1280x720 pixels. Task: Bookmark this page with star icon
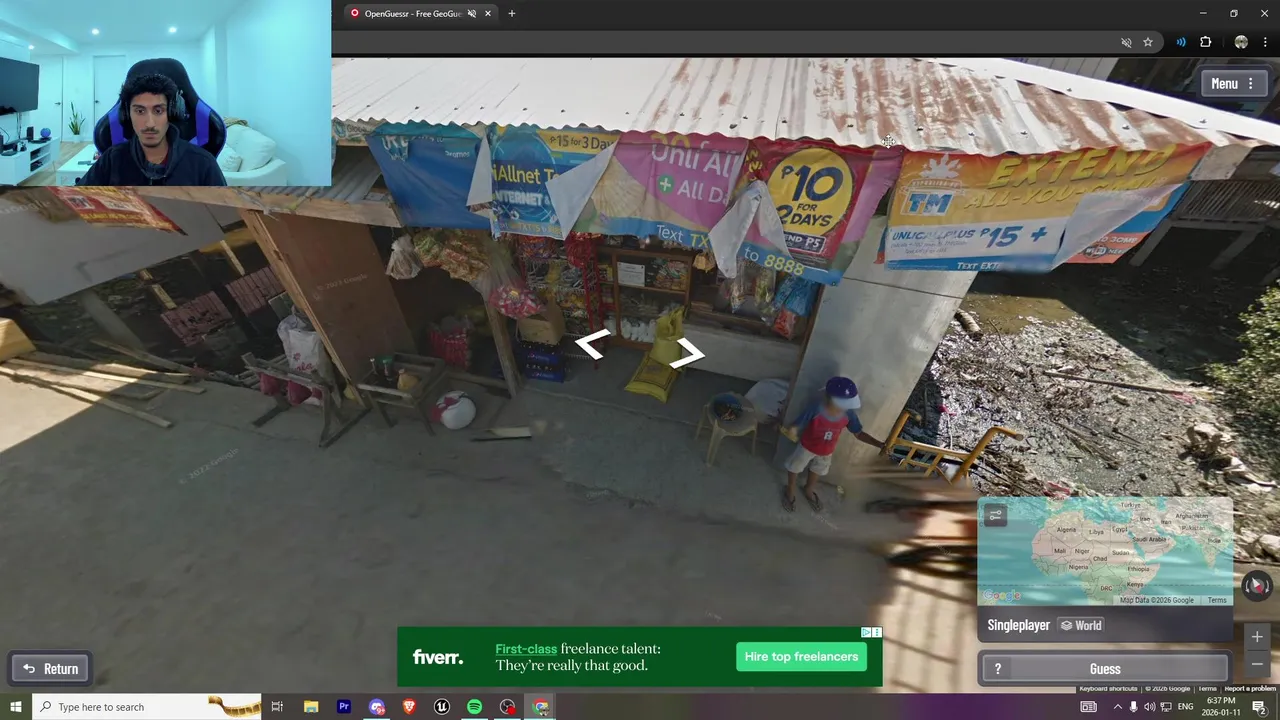coord(1148,42)
